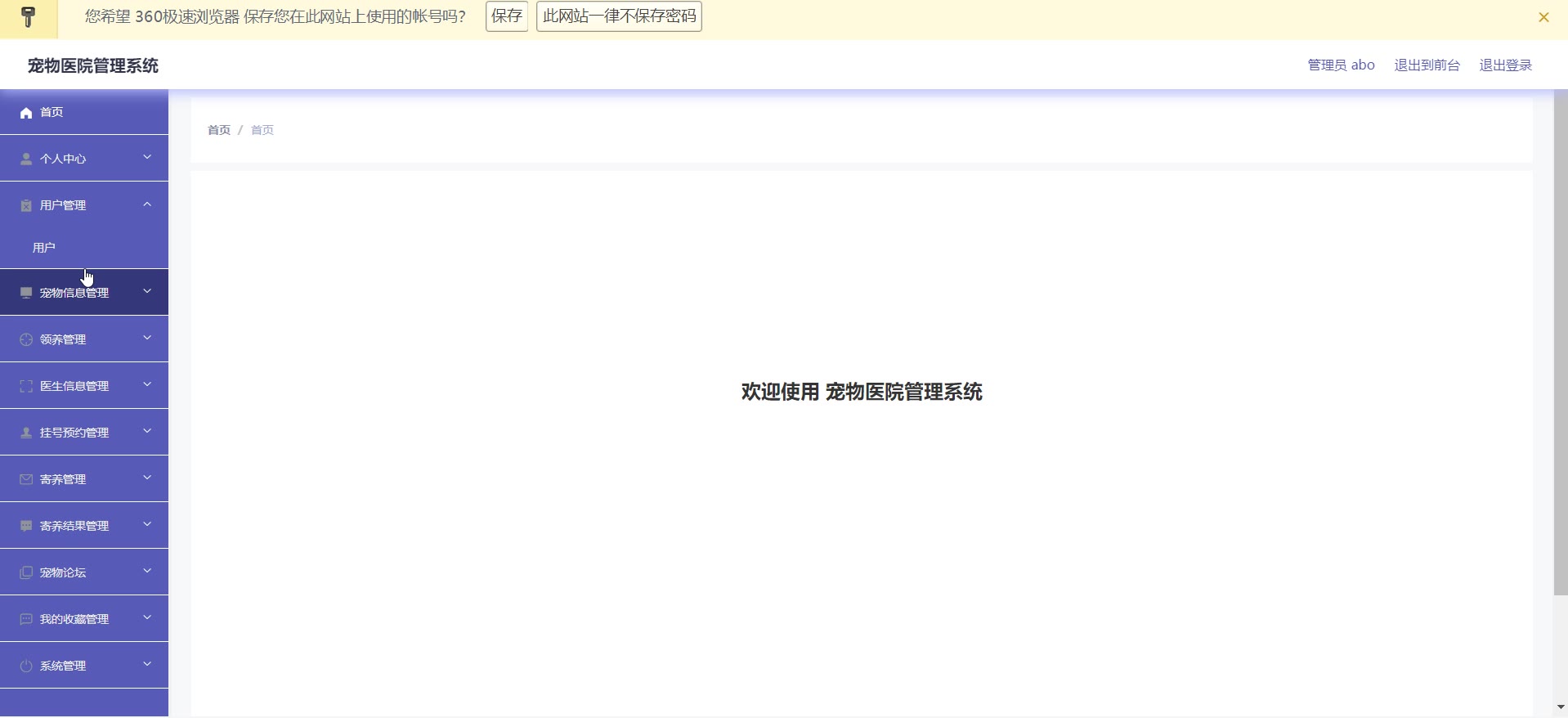Expand 医生信息管理 chevron arrow
Screen dimensions: 1568x718
tap(147, 384)
